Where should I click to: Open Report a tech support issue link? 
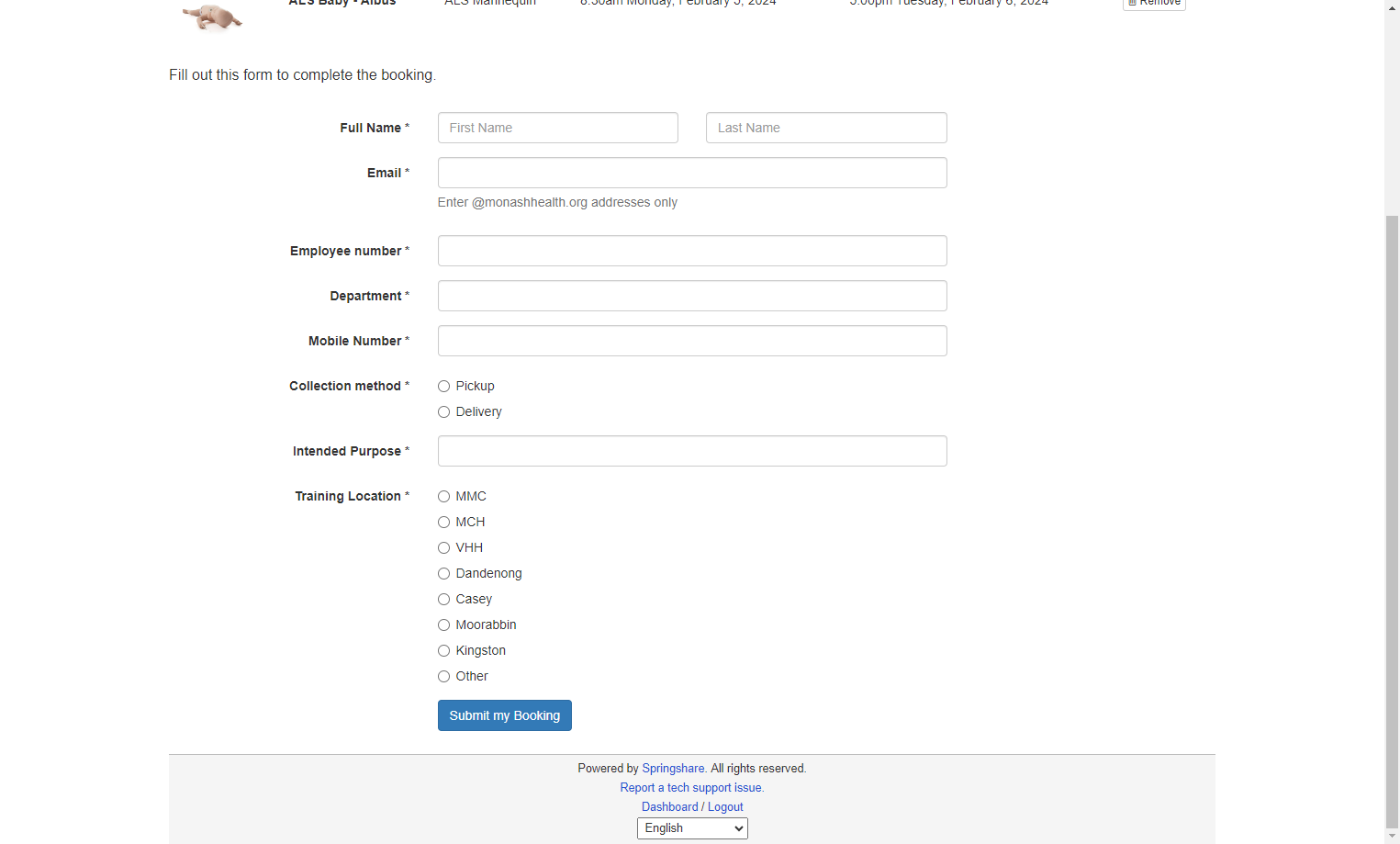pyautogui.click(x=691, y=788)
